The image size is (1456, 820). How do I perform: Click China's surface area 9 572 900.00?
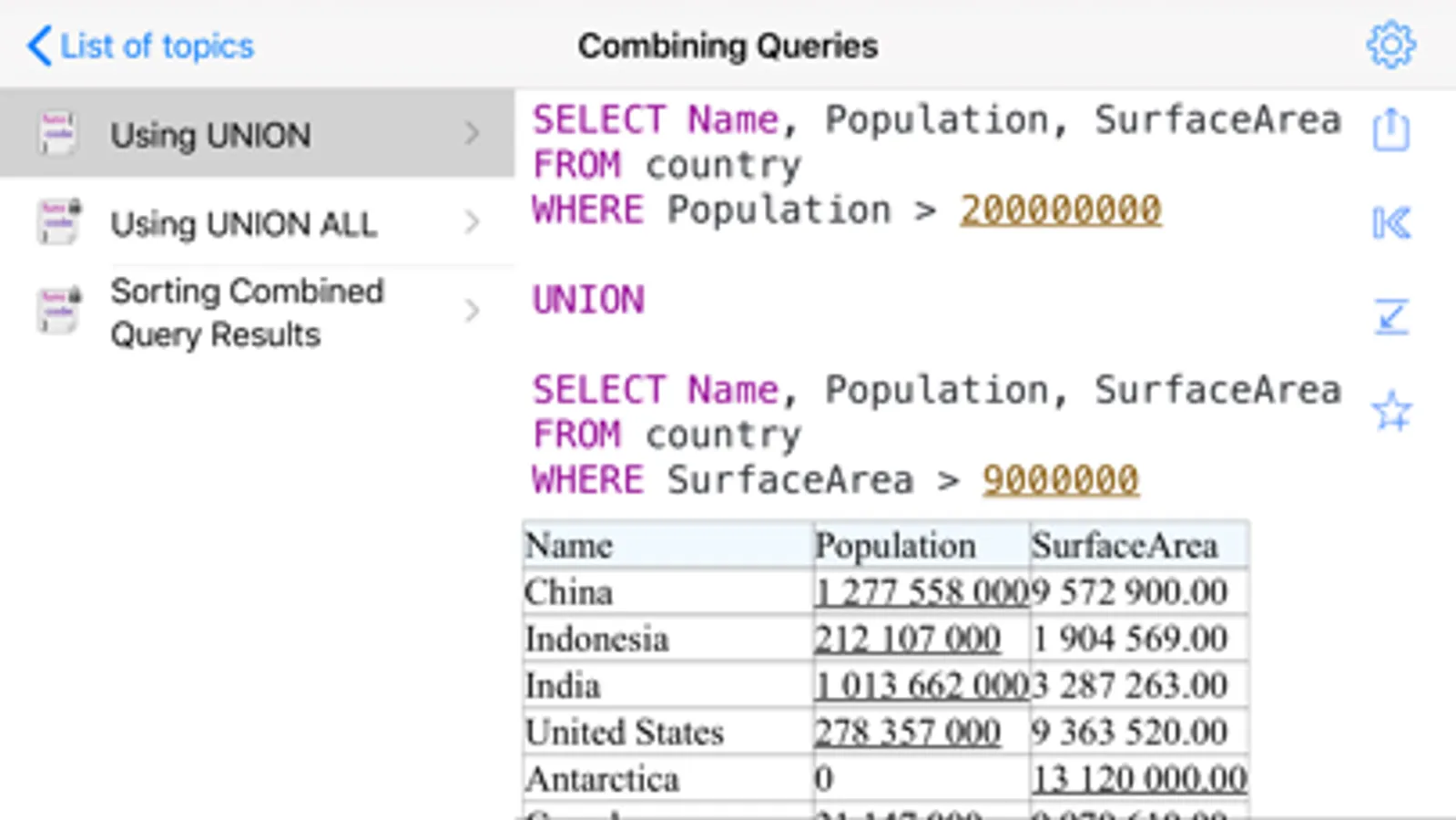pos(1130,592)
